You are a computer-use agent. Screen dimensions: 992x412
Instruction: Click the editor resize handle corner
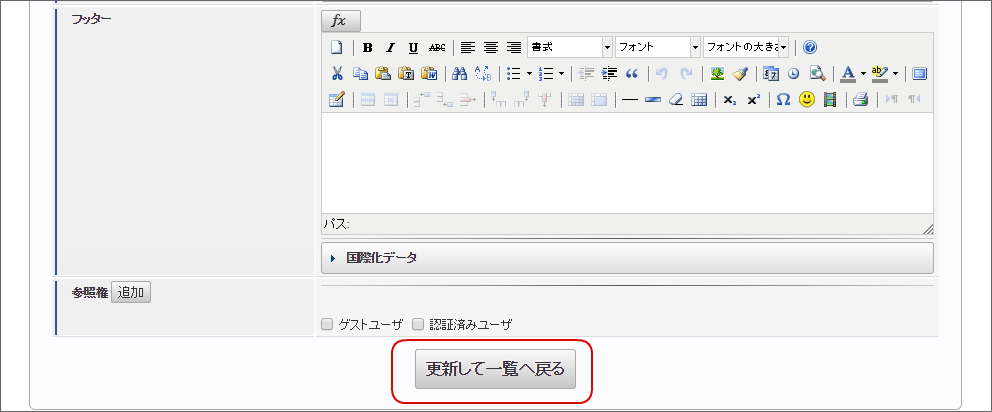point(927,229)
